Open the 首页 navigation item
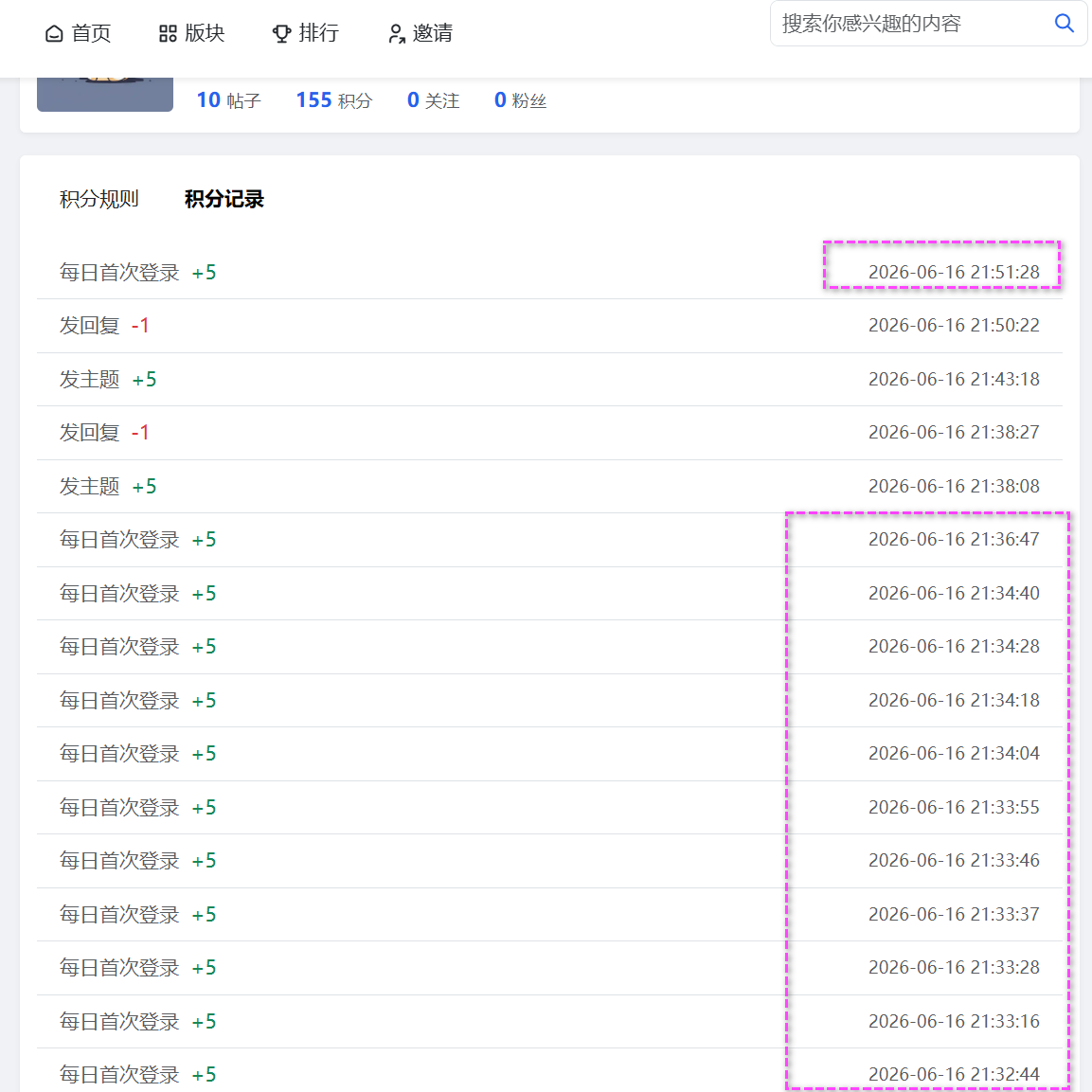 click(x=78, y=33)
